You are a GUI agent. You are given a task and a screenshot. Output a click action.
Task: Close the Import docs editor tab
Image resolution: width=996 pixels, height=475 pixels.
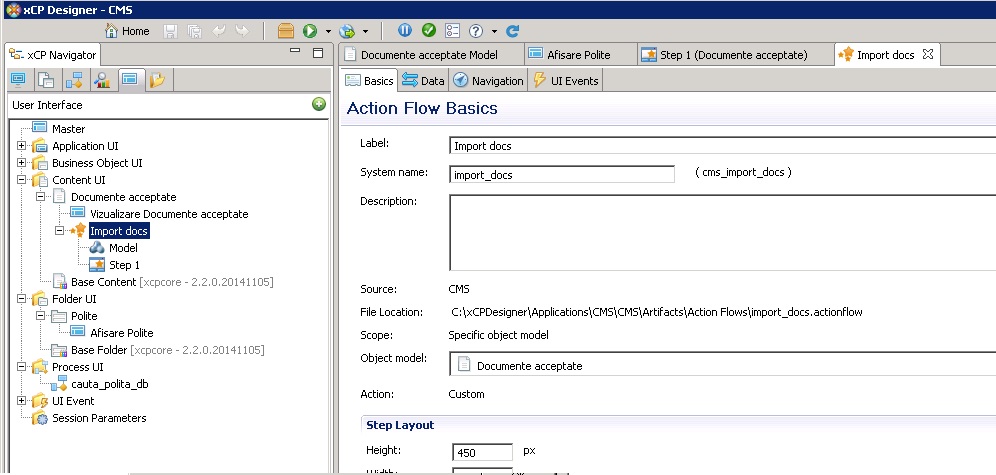pos(928,54)
